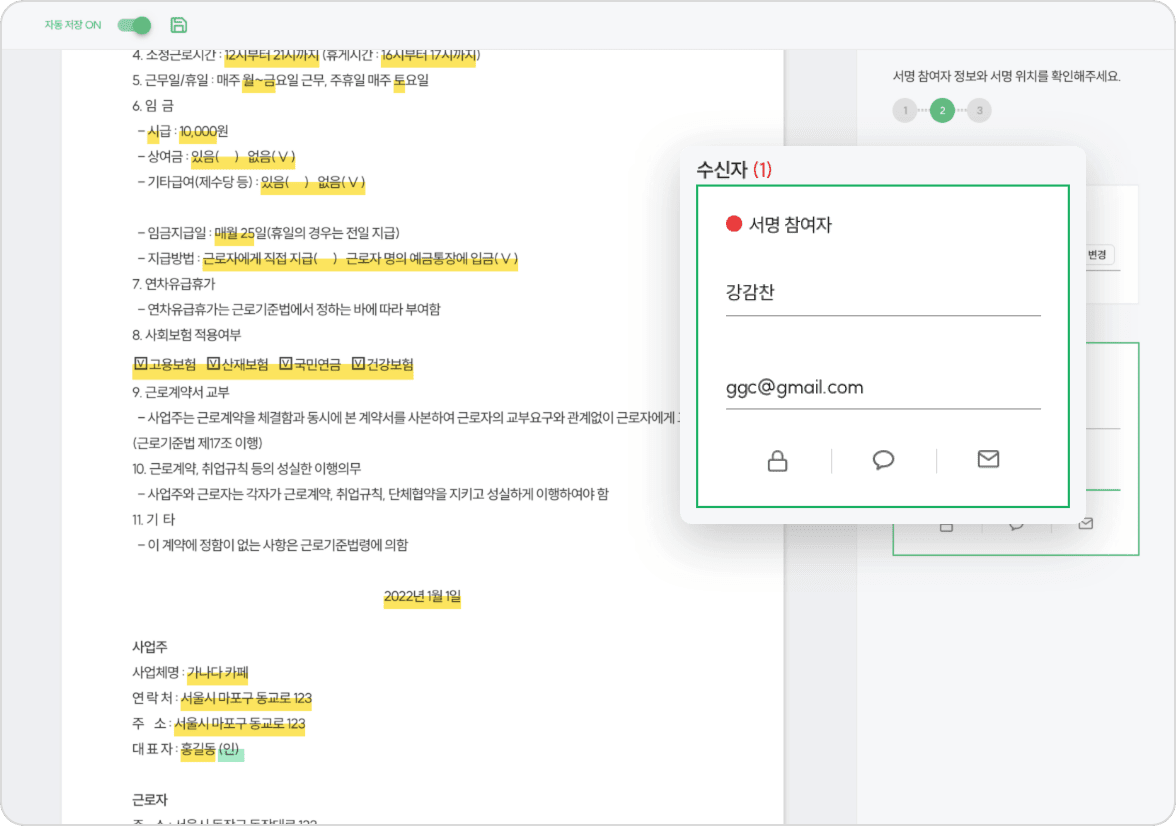
Task: Click the (인) seal placeholder next to 홍길동
Action: (232, 750)
